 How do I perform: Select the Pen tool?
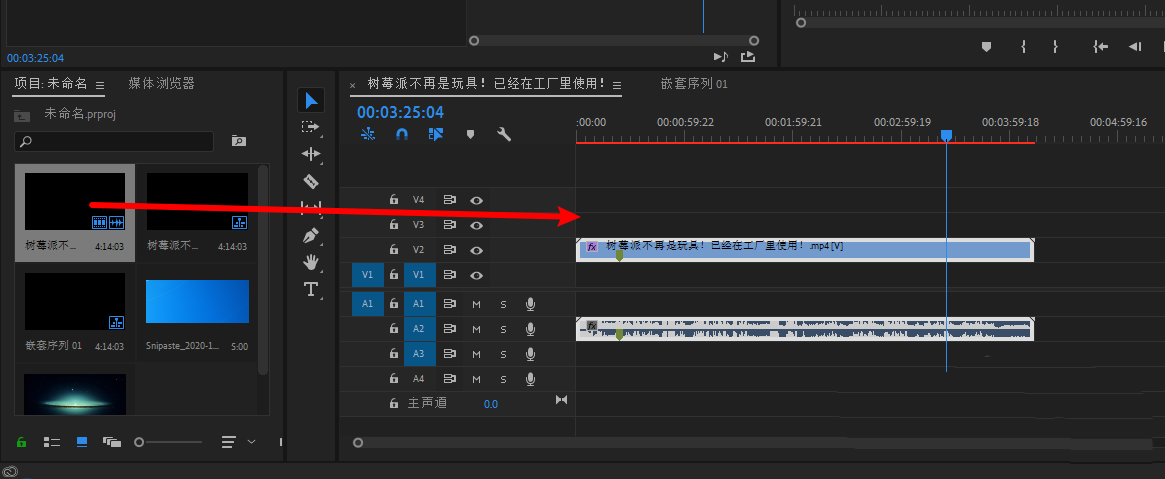[x=311, y=236]
